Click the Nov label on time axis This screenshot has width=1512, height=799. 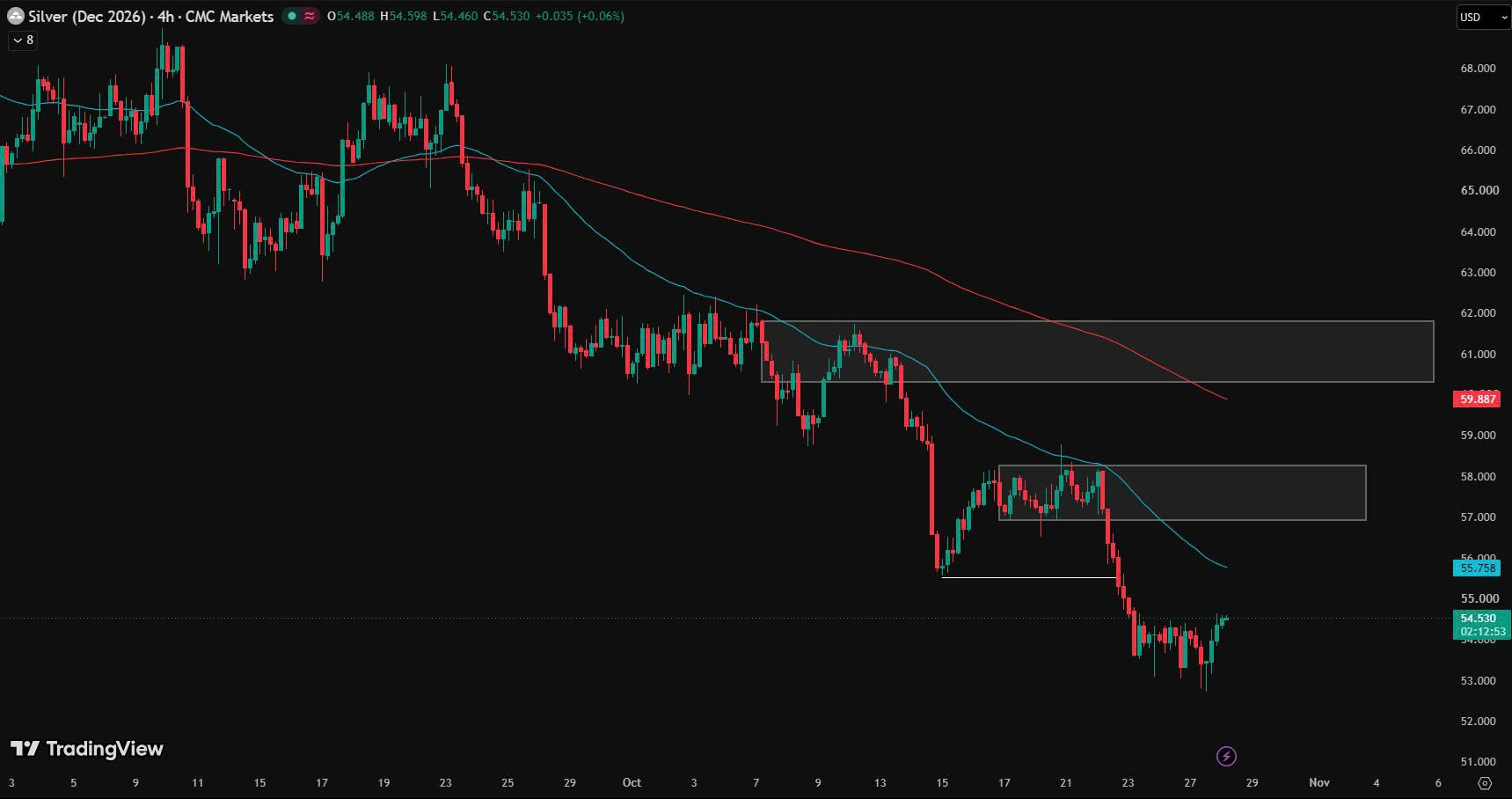(x=1319, y=782)
